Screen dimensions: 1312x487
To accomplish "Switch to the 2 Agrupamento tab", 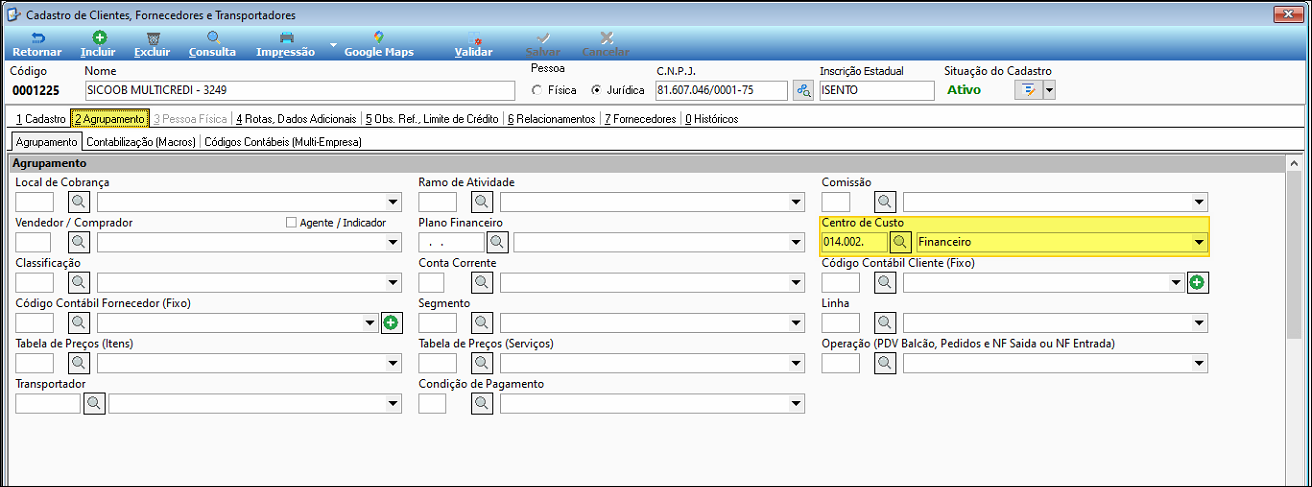I will click(110, 118).
